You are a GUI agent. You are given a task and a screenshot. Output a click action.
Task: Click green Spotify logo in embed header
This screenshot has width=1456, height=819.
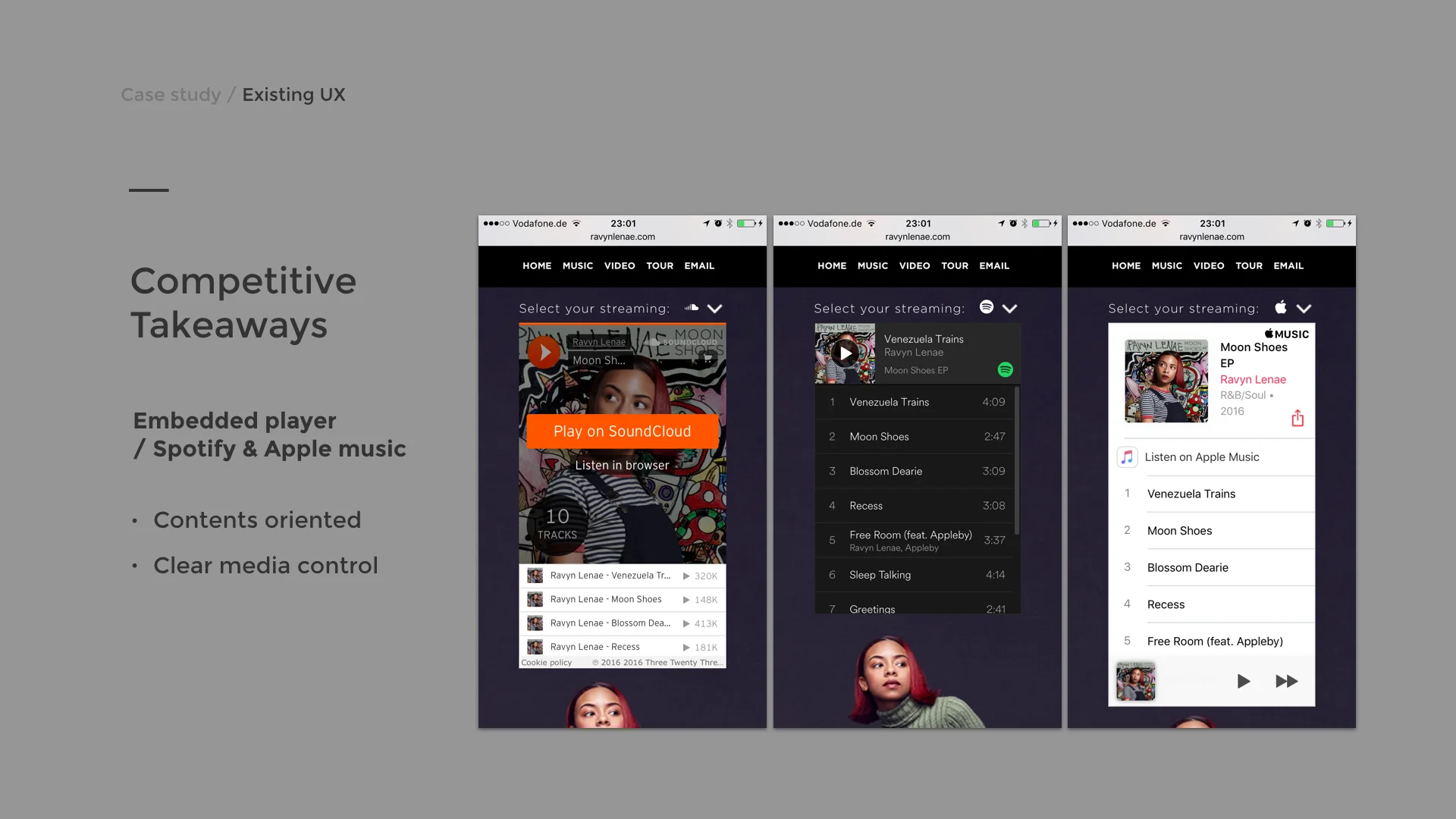1006,369
